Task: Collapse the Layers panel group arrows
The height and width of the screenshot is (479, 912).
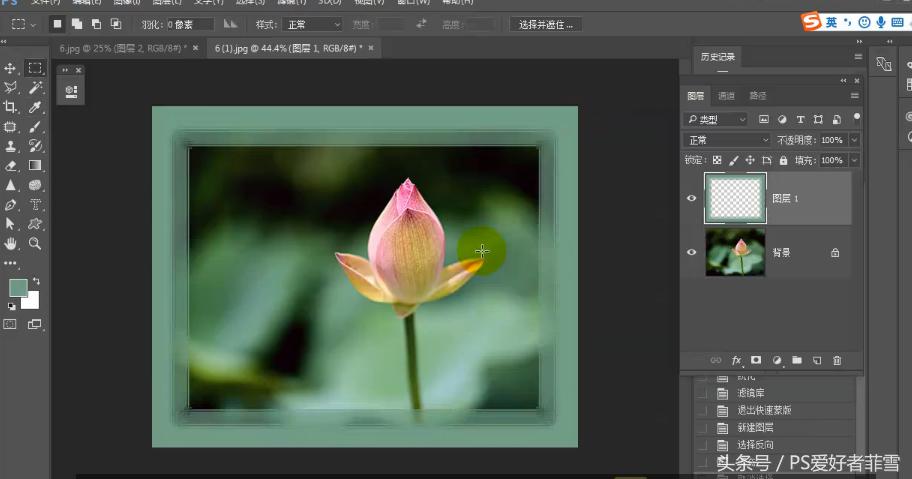Action: (x=843, y=80)
